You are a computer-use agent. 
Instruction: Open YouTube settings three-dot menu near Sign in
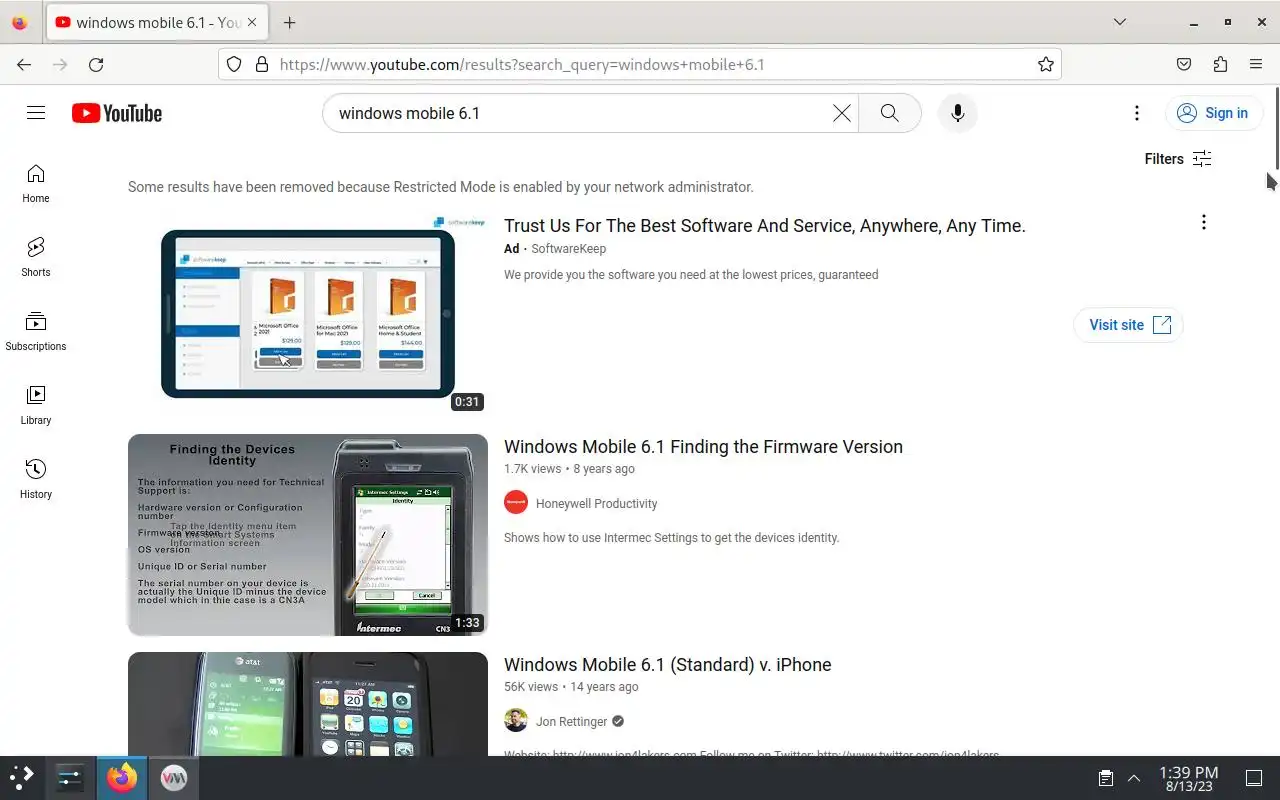click(x=1136, y=113)
